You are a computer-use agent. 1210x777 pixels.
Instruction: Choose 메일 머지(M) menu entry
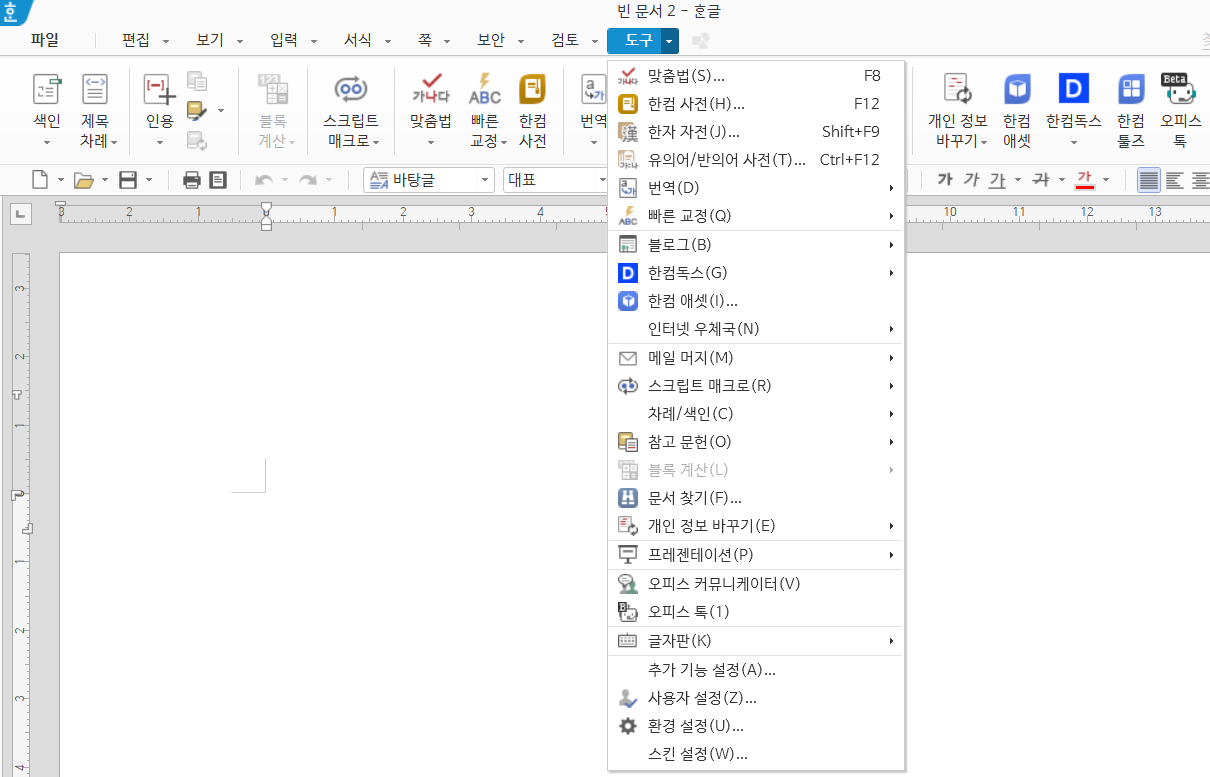coord(756,357)
